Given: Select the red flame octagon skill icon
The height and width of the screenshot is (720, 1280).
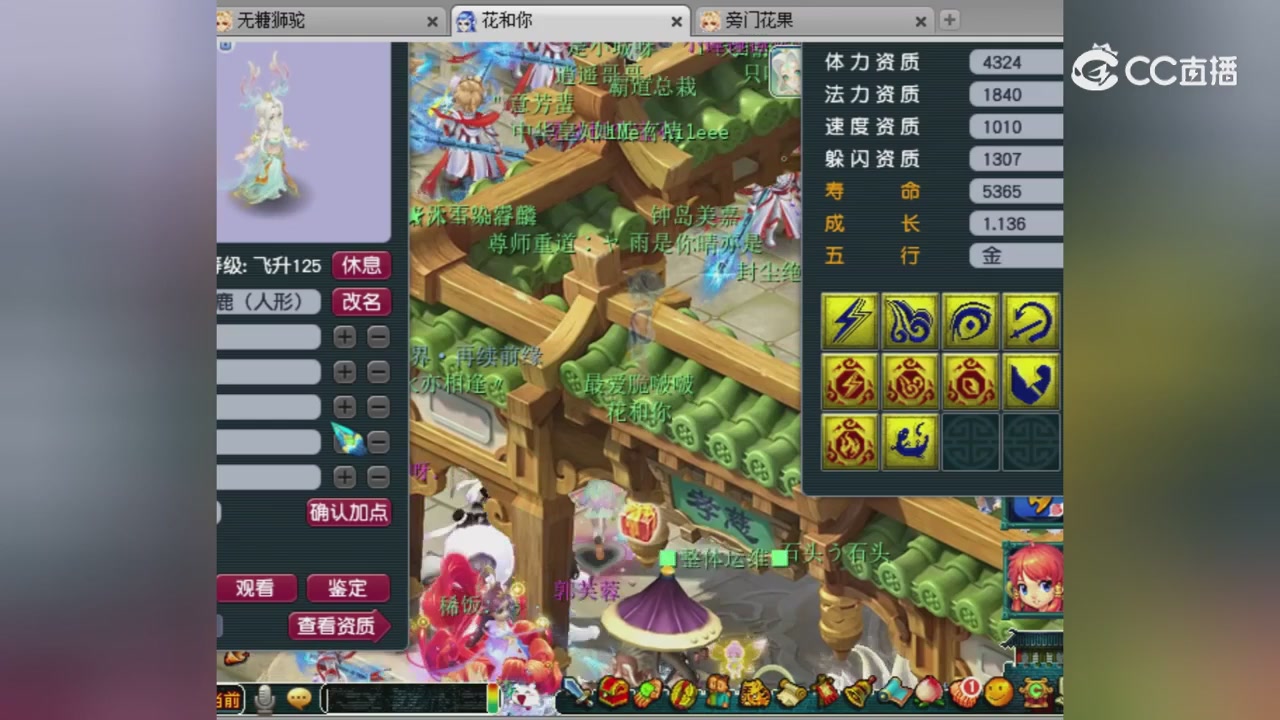Looking at the screenshot, I should coord(850,442).
